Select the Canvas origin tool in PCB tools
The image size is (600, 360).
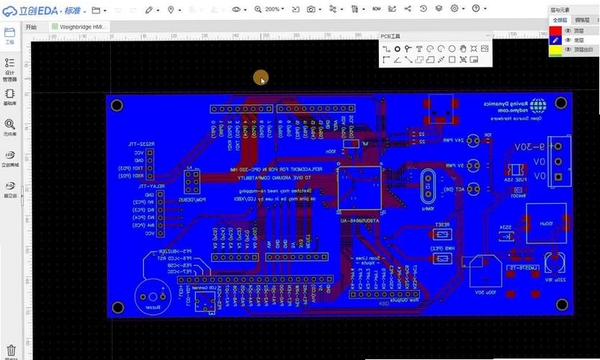[386, 60]
